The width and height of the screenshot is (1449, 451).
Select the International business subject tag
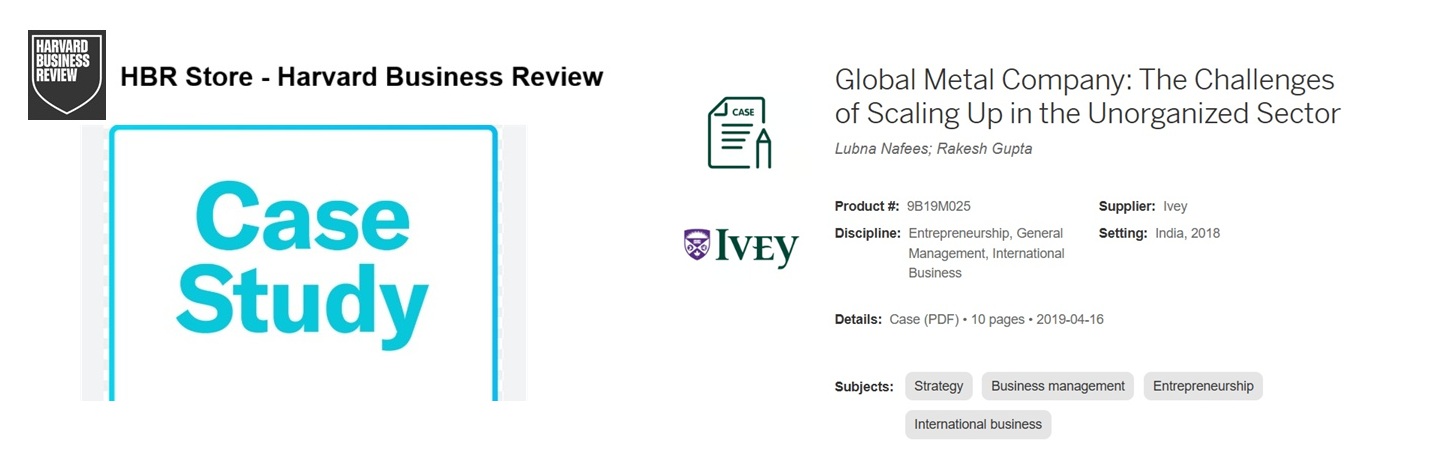pos(978,424)
